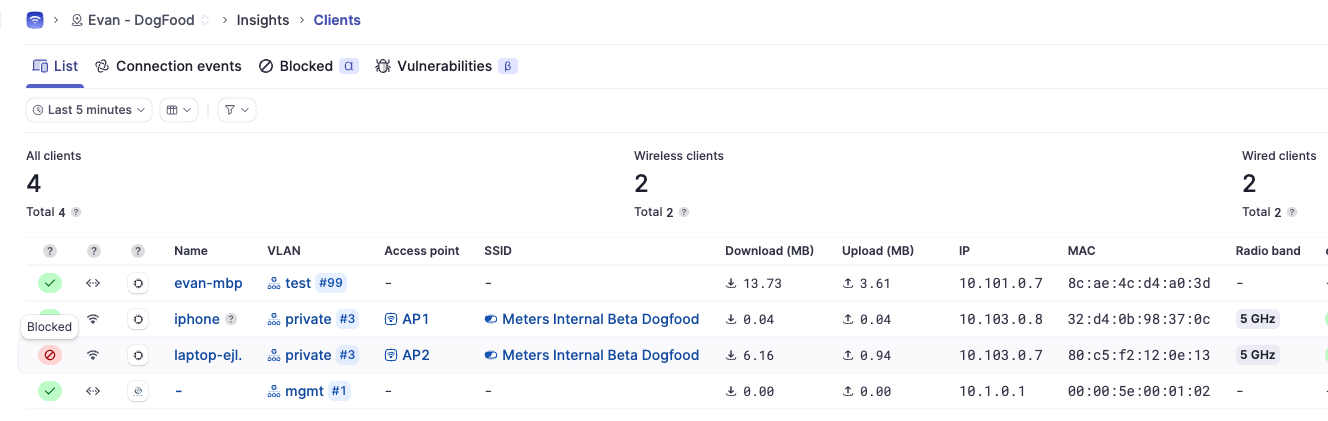The height and width of the screenshot is (421, 1328).
Task: Click the wired connection icon in evan-mbp row
Action: (93, 283)
